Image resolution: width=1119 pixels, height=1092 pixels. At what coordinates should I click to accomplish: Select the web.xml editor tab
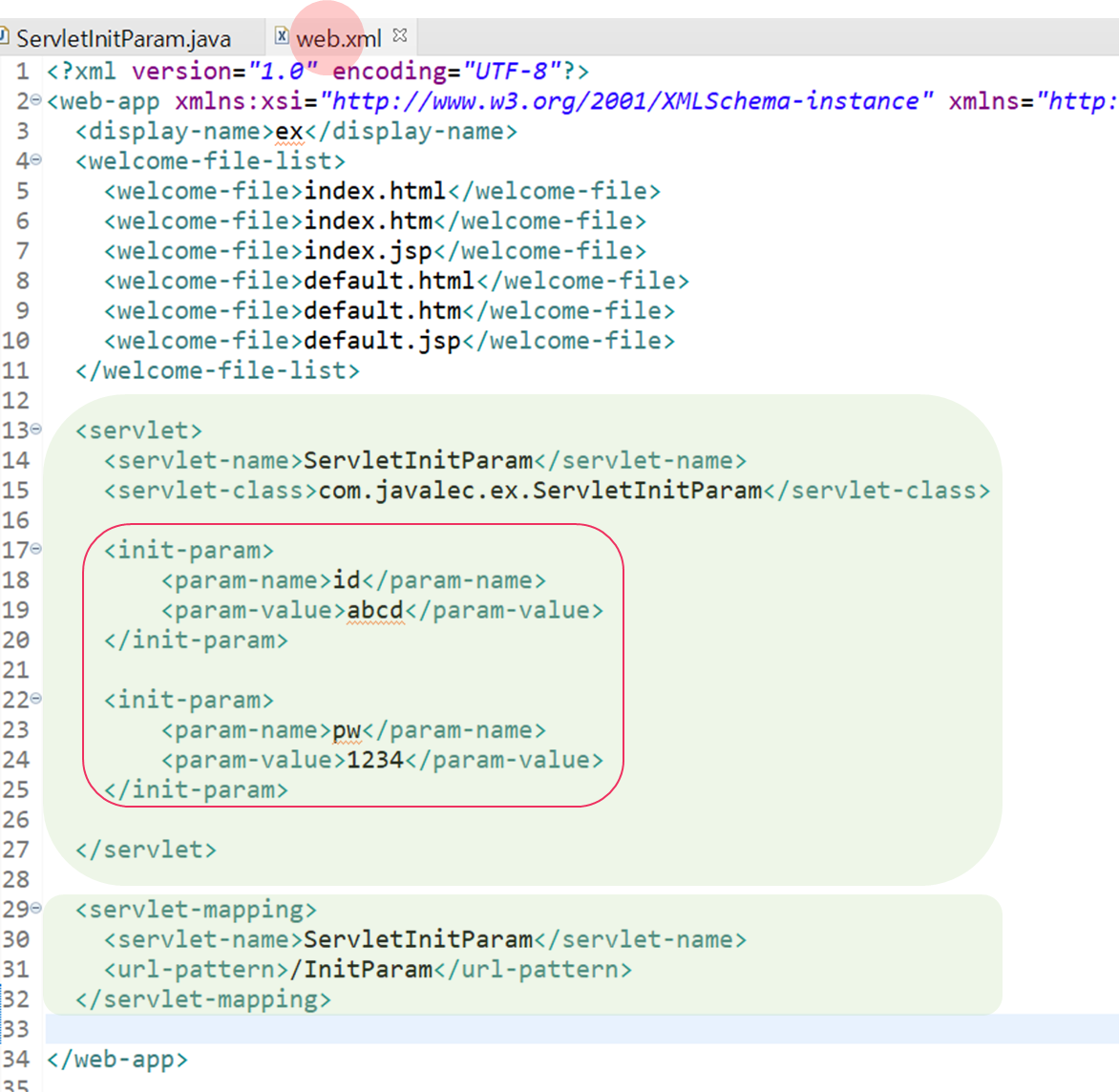coord(339,38)
